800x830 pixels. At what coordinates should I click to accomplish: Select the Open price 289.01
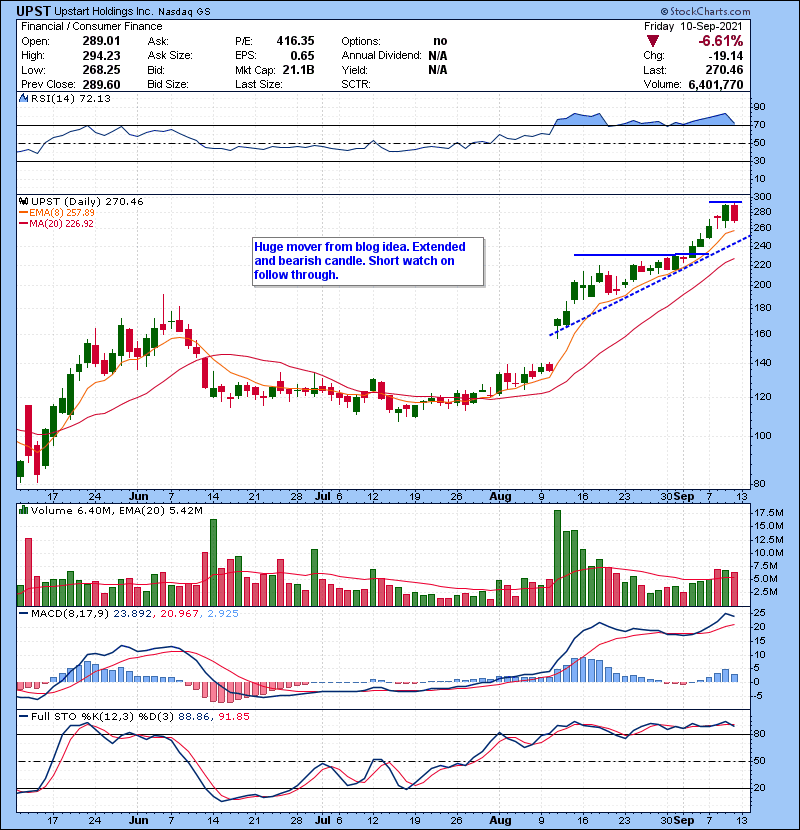(x=101, y=41)
